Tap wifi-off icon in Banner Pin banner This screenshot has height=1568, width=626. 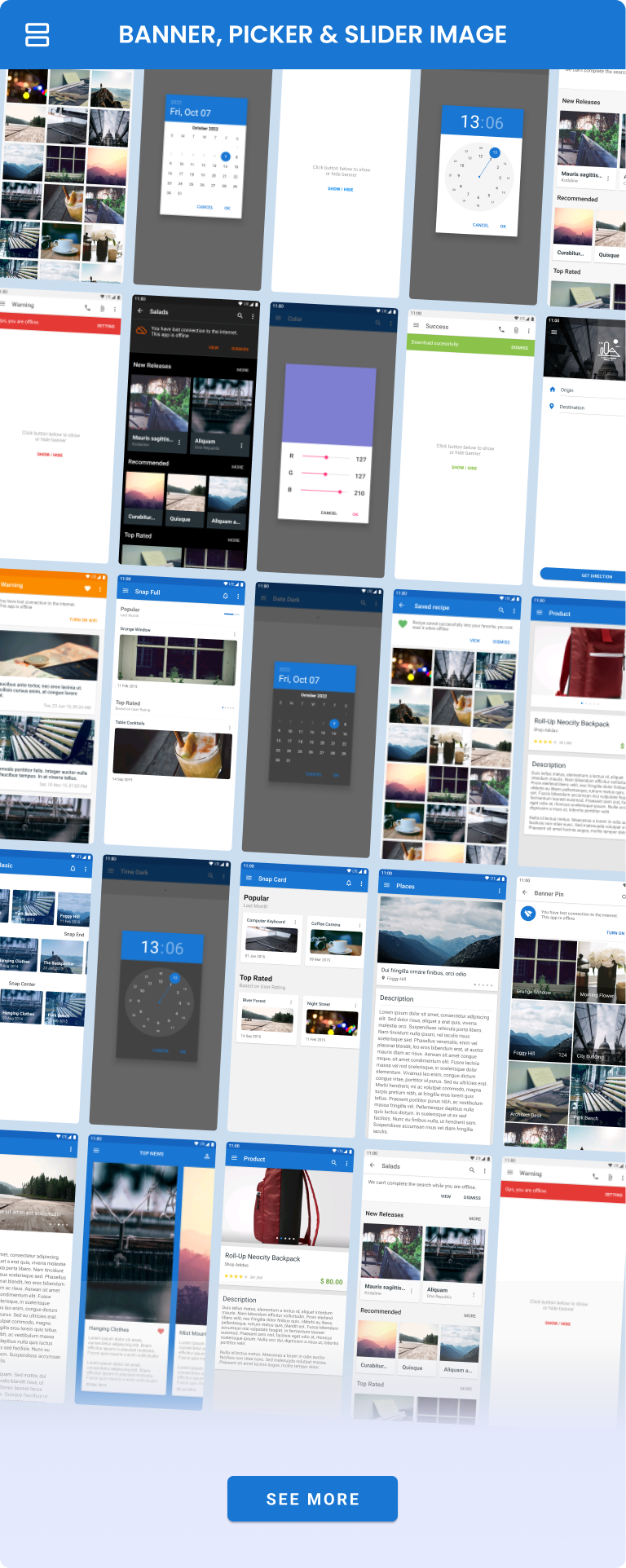tap(528, 913)
